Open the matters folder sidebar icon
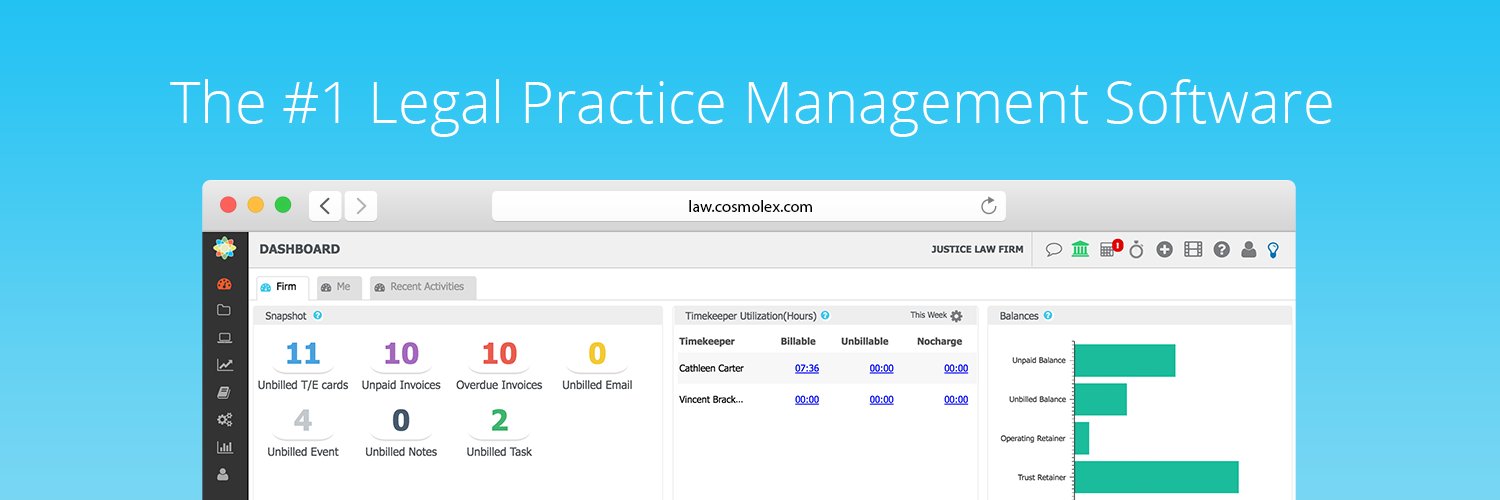 pyautogui.click(x=224, y=311)
